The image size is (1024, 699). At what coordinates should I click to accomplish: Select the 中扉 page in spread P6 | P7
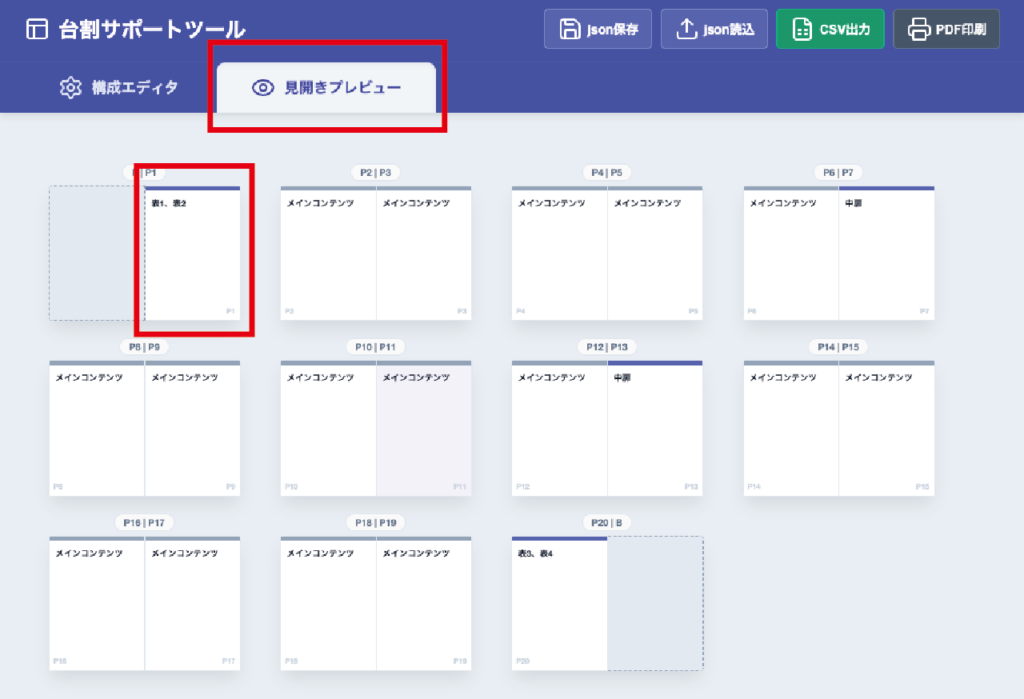886,254
